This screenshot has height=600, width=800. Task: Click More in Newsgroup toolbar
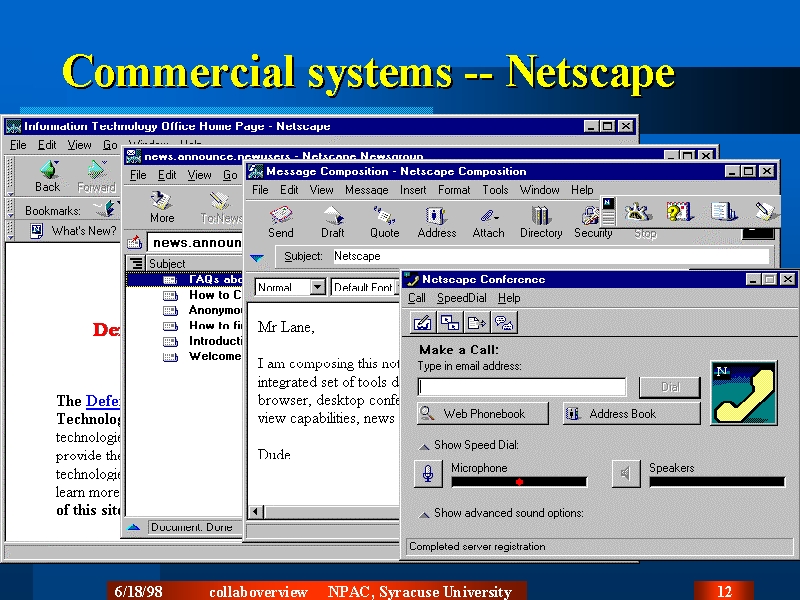[162, 207]
